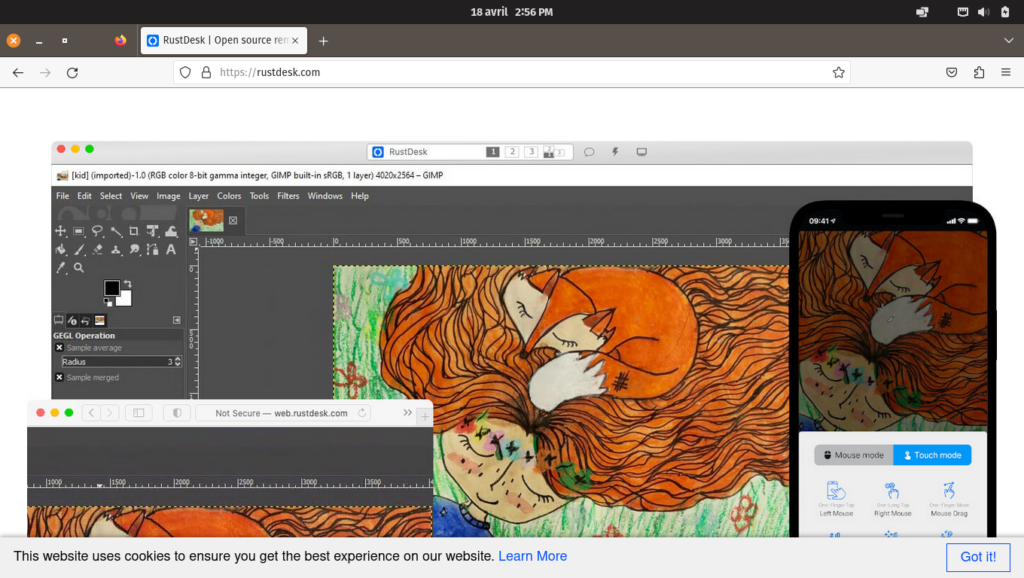Viewport: 1024px width, 578px height.
Task: Expand the Safari toolbar overflow chevrons
Action: tap(408, 413)
